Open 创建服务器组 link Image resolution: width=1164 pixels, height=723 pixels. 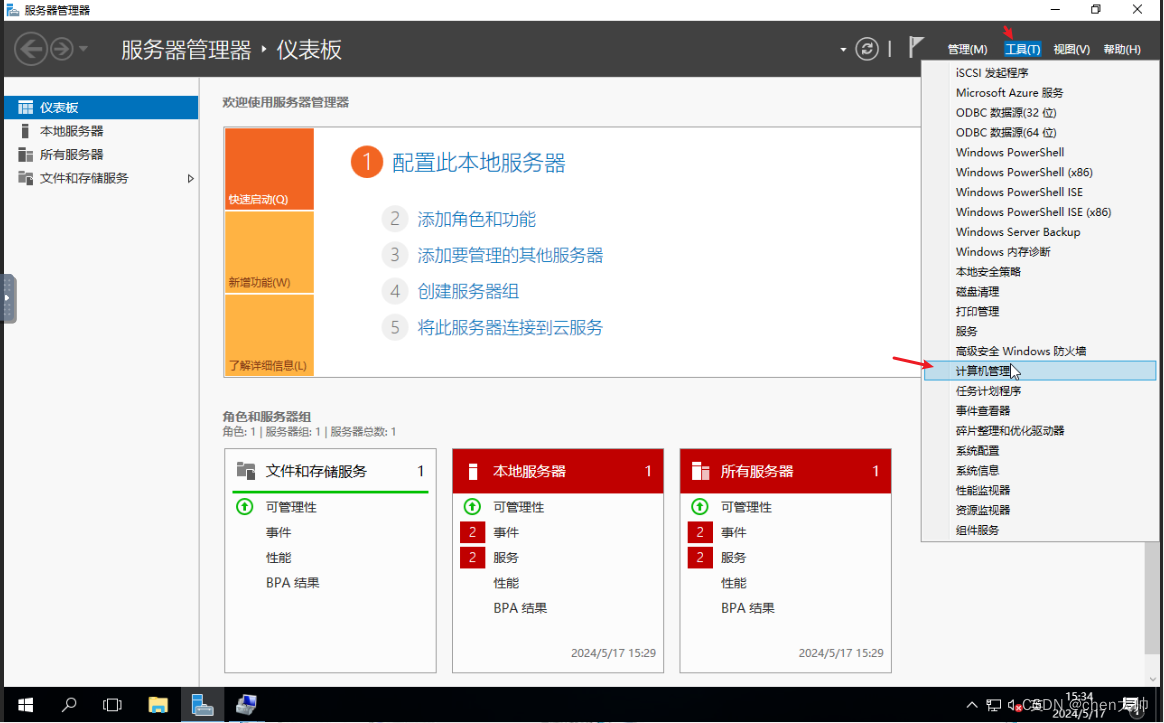pos(468,291)
